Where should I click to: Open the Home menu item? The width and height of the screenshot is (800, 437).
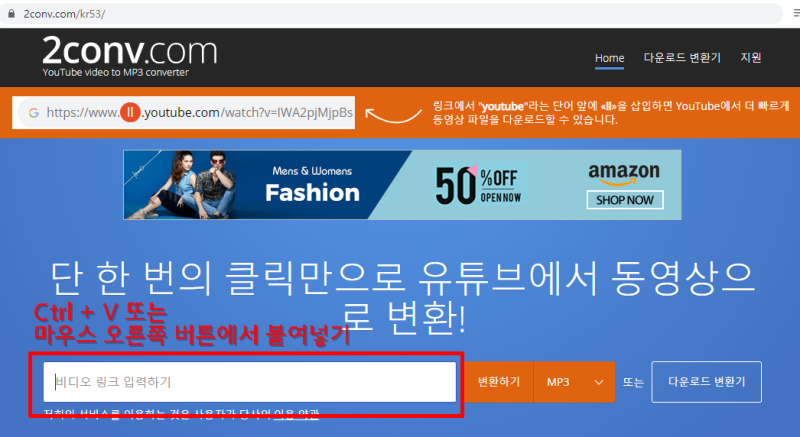609,58
